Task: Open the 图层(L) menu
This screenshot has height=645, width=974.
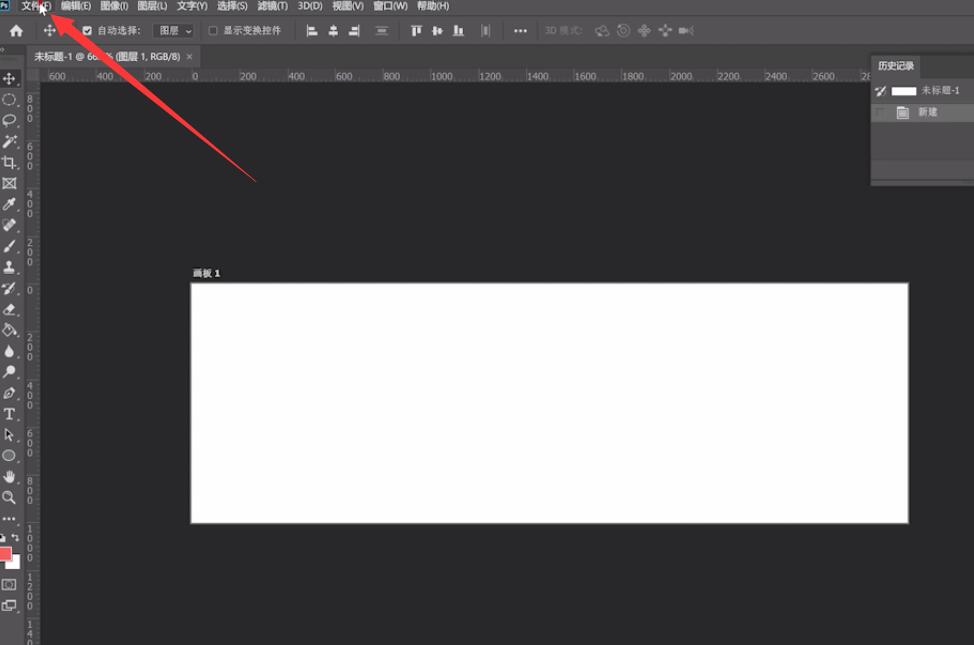Action: click(x=152, y=6)
